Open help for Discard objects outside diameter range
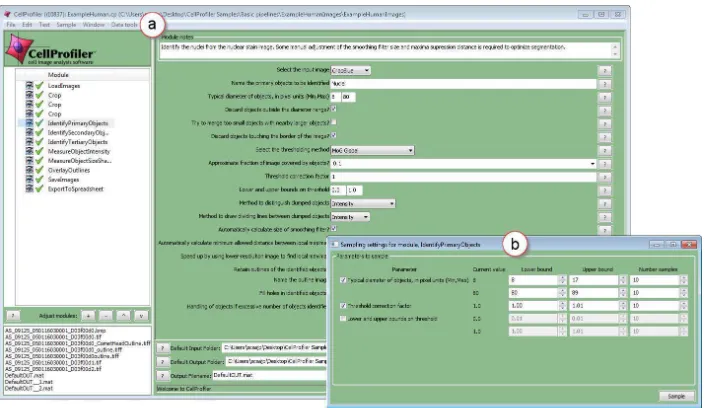The height and width of the screenshot is (408, 706). click(x=605, y=110)
